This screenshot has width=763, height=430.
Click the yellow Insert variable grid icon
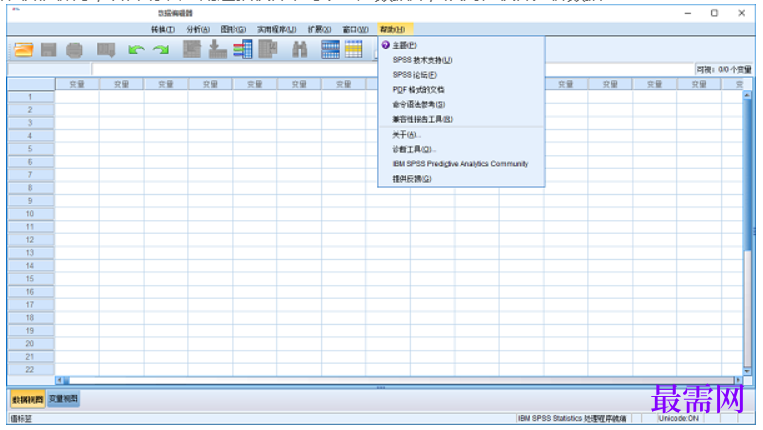(x=353, y=50)
